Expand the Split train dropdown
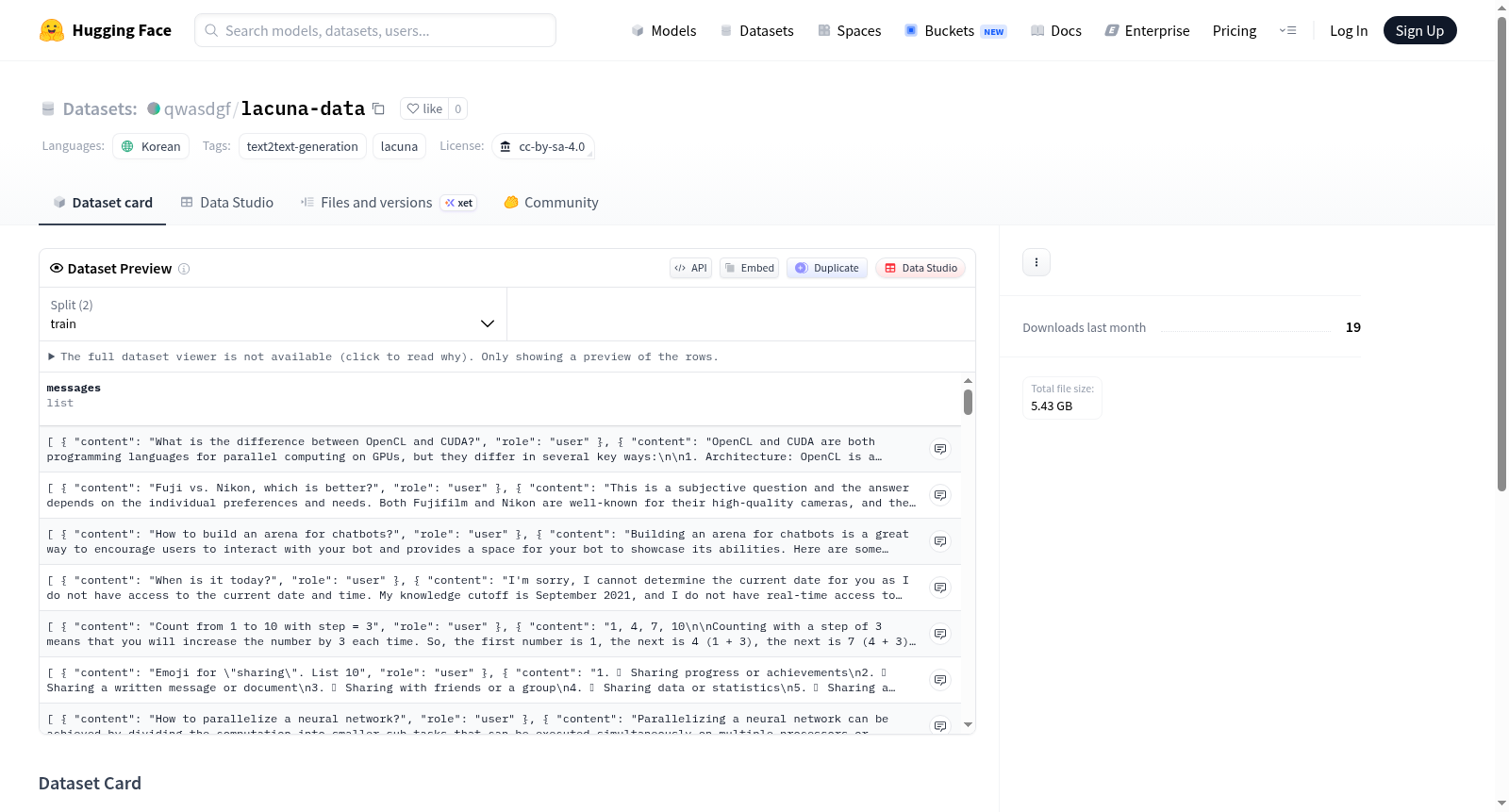 [x=273, y=314]
